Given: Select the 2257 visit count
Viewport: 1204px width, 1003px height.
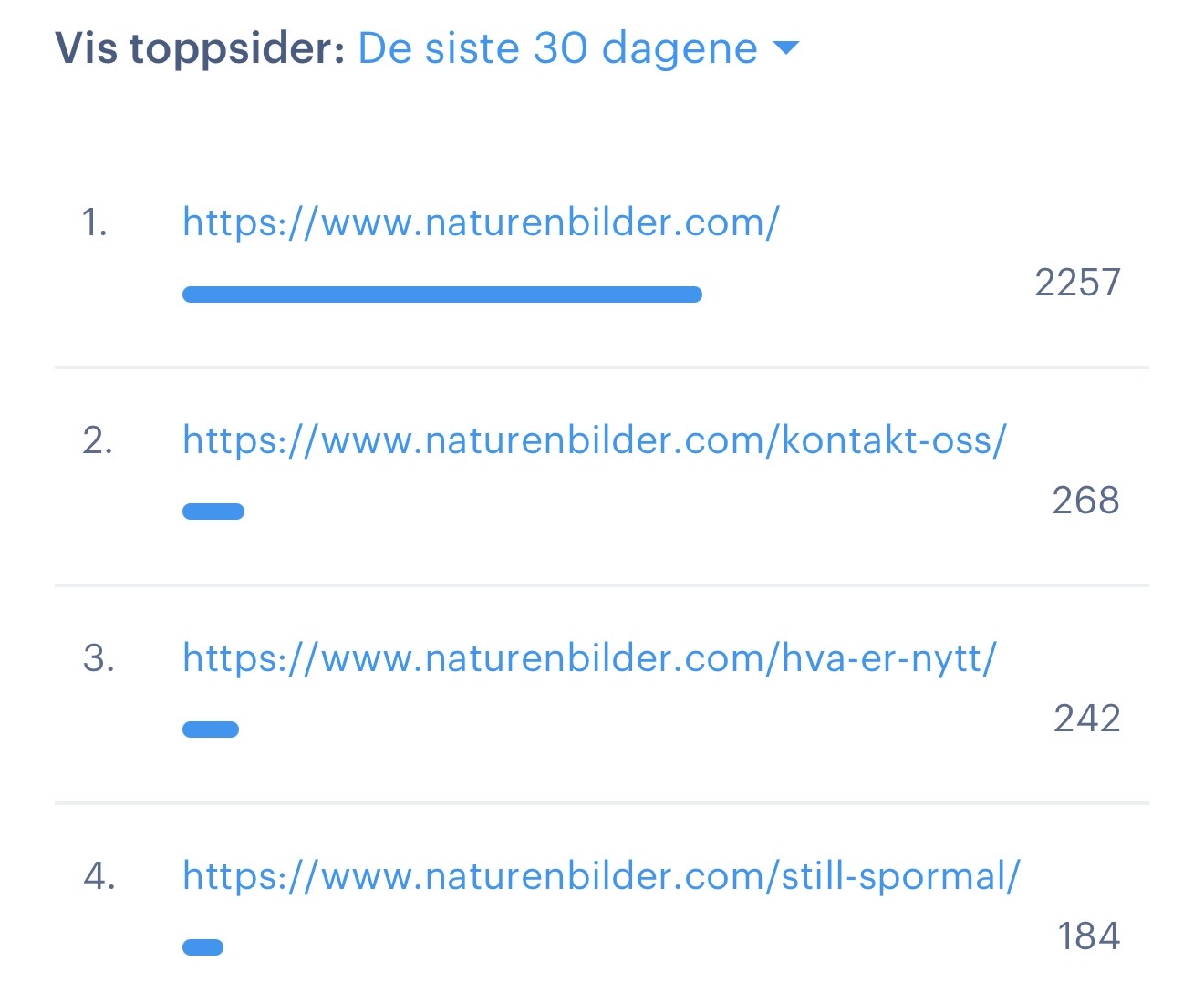Looking at the screenshot, I should [1077, 283].
